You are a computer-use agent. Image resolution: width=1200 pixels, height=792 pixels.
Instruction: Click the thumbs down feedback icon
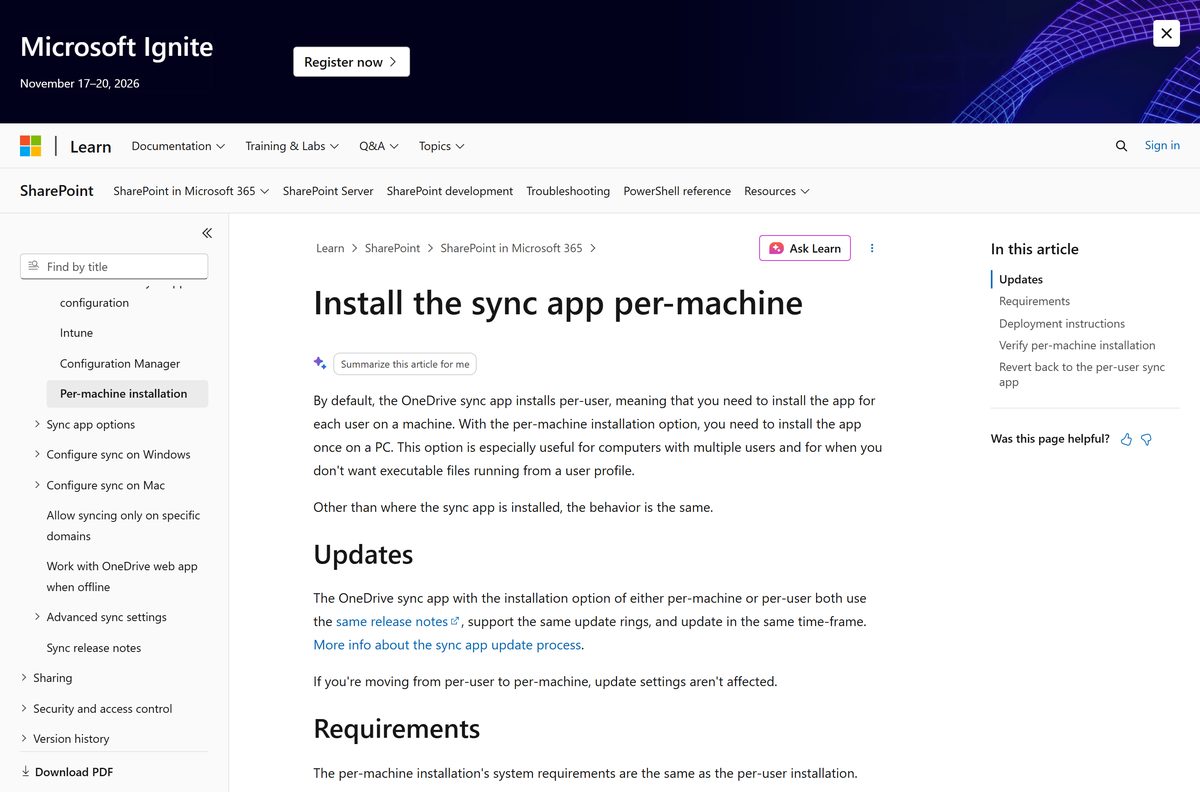click(x=1147, y=439)
